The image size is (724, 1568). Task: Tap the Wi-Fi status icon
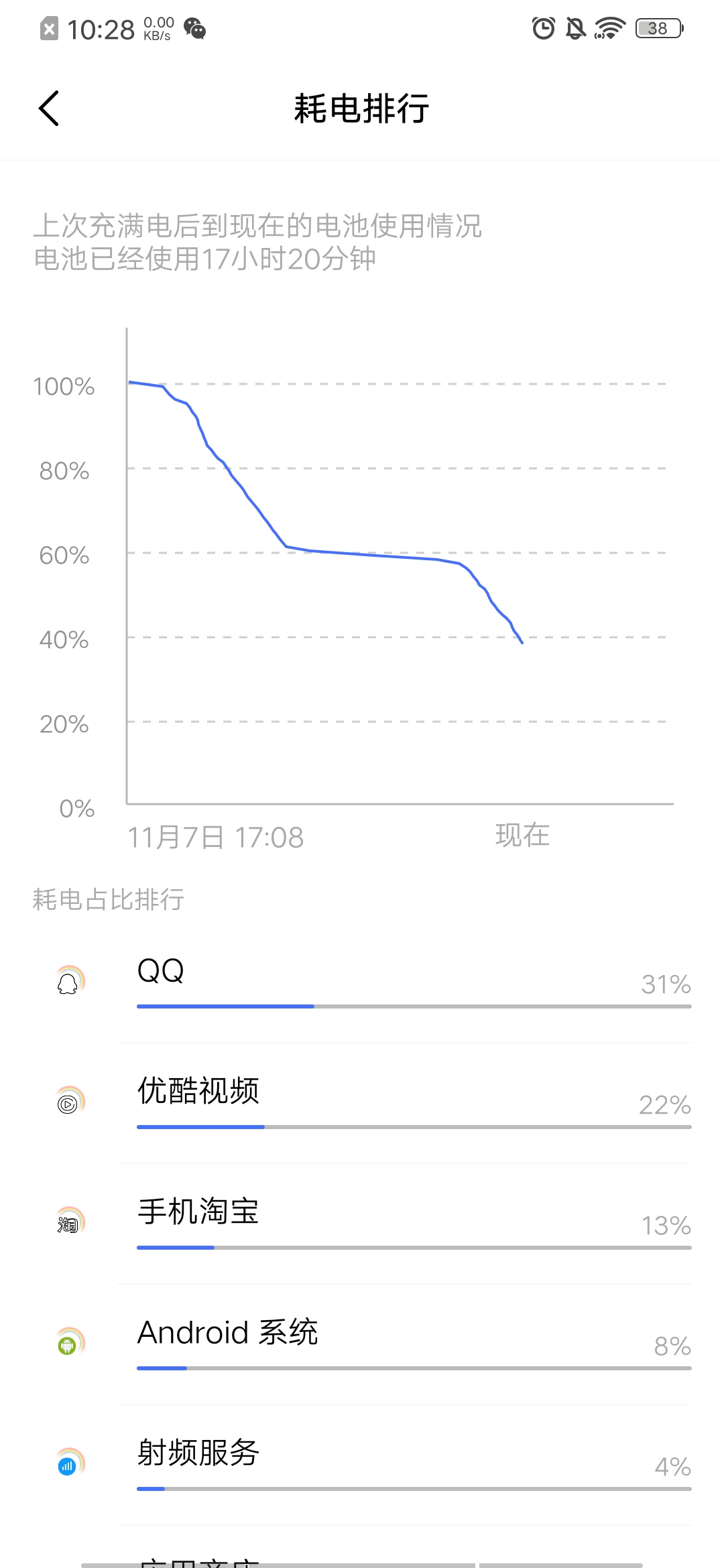tap(609, 29)
